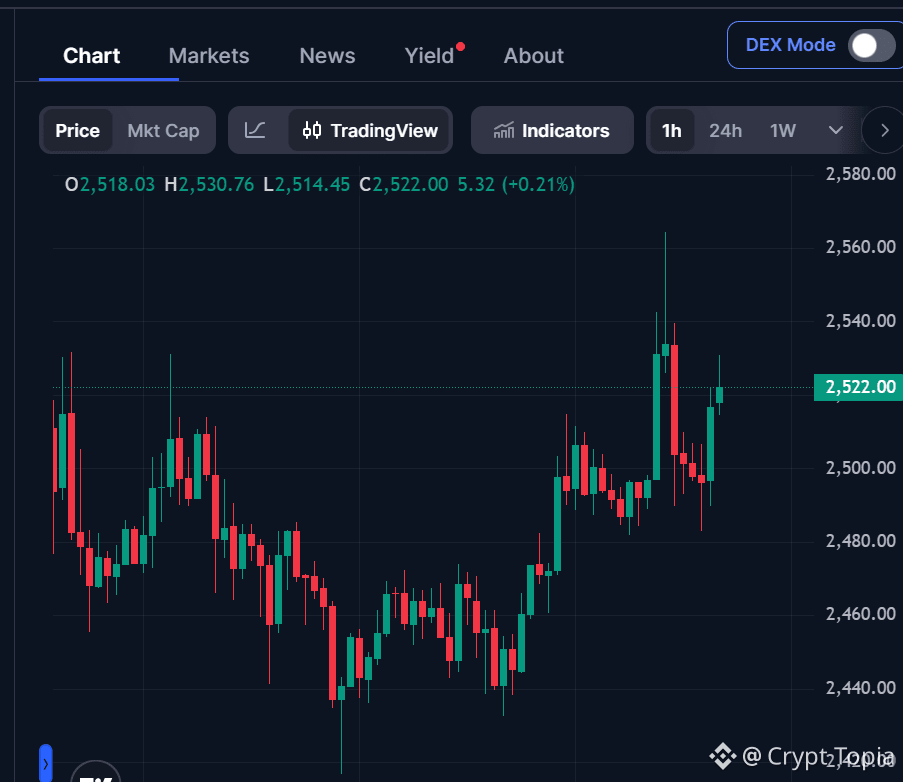This screenshot has width=903, height=782.
Task: Click the 2,460.00 price axis label
Action: click(860, 614)
